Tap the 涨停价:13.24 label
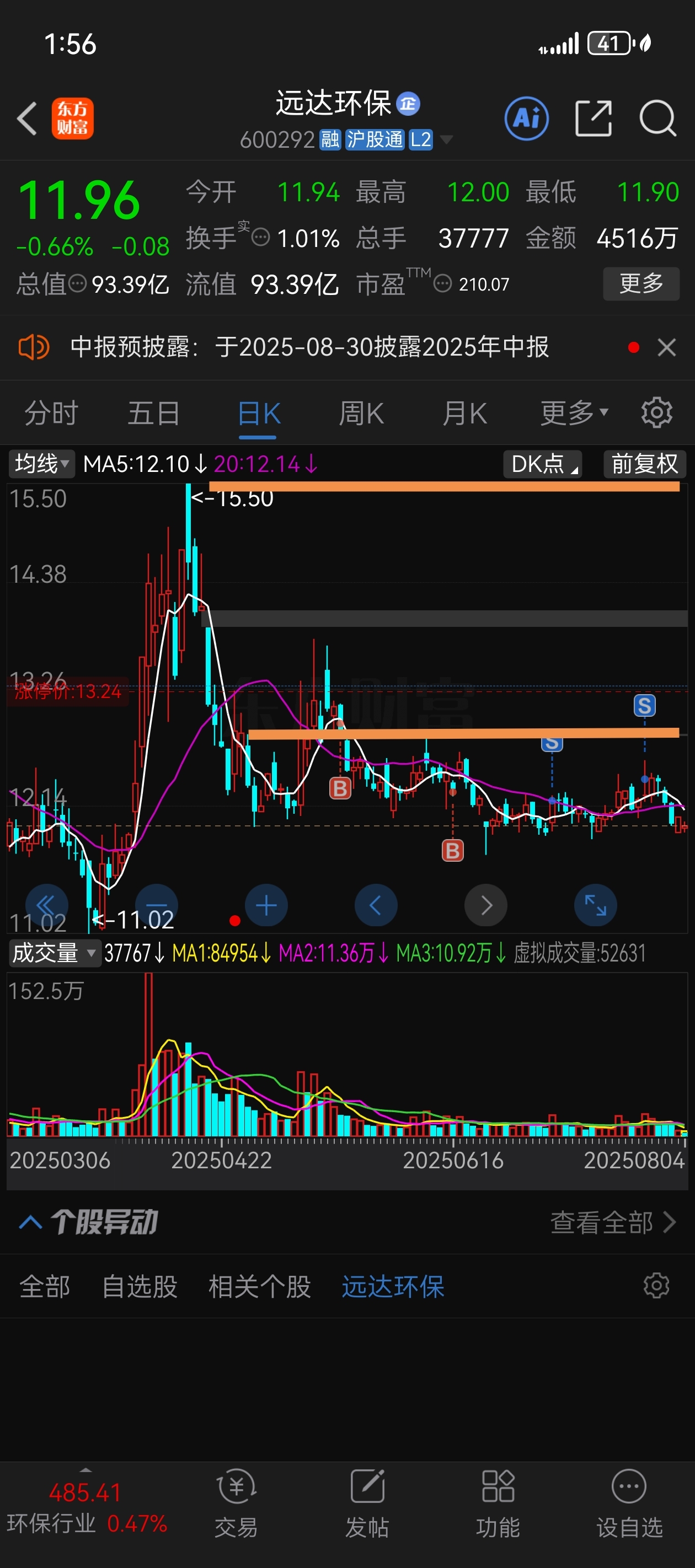The height and width of the screenshot is (1568, 695). pyautogui.click(x=68, y=691)
